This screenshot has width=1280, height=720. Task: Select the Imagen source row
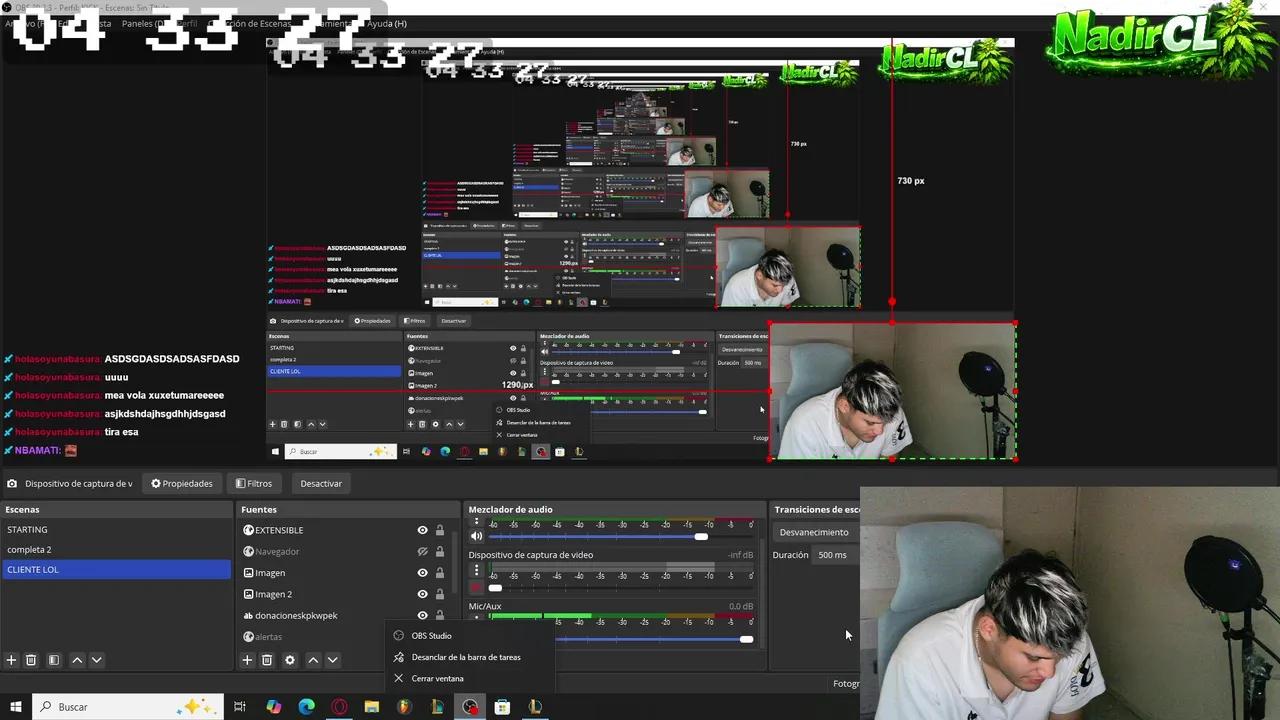[344, 573]
